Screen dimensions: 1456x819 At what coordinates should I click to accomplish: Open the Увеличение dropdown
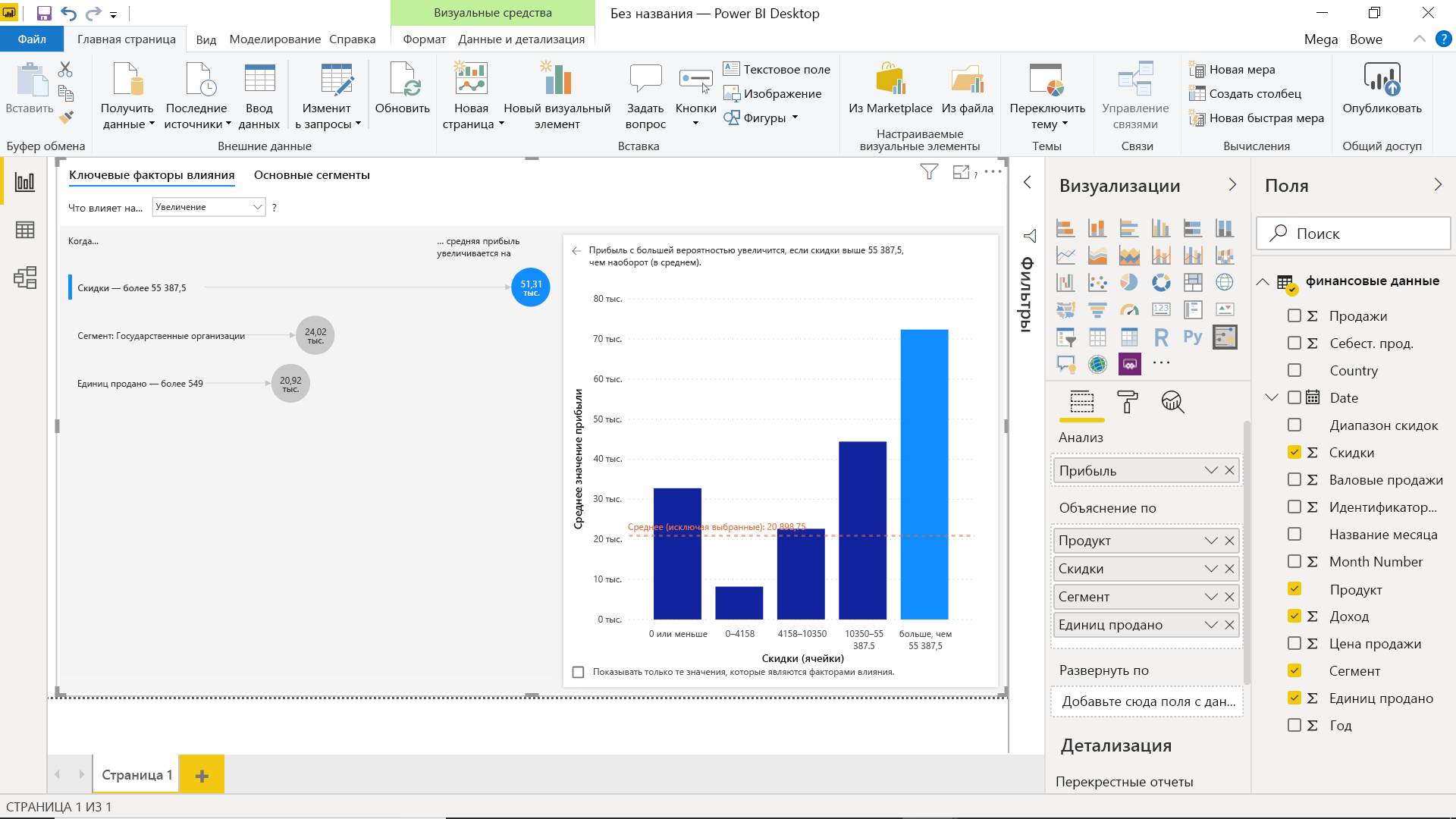[x=209, y=207]
